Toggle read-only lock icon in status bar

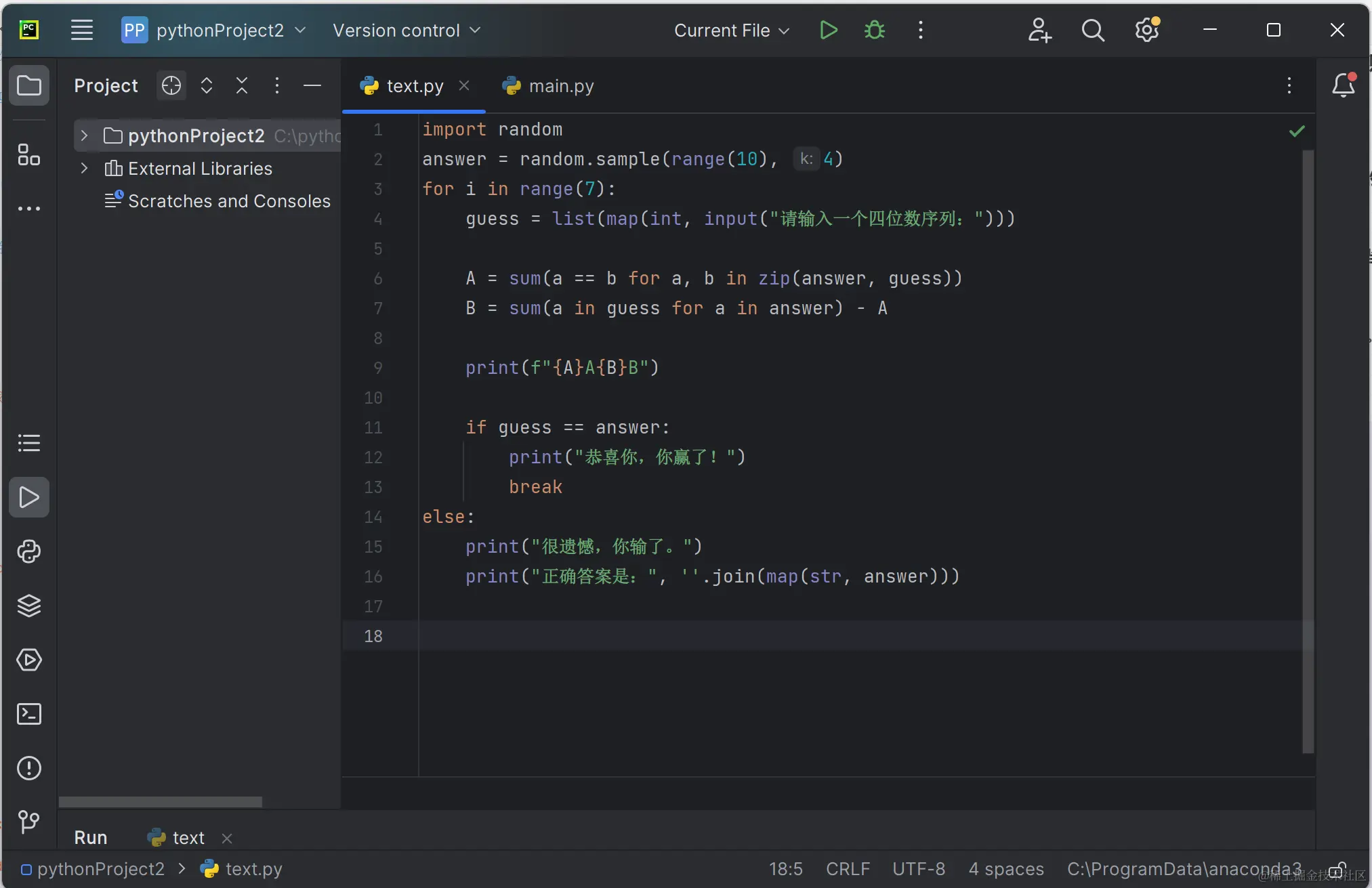pos(1337,869)
